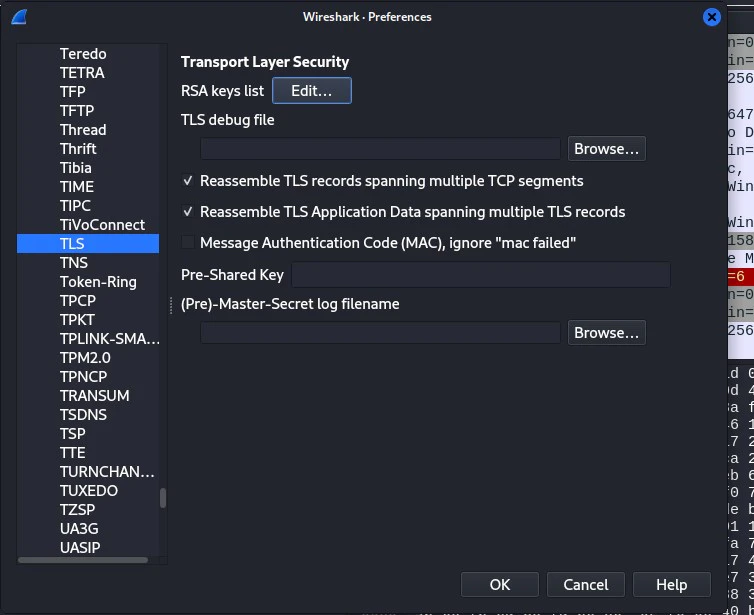Toggle Reassemble TLS Application Data checkbox
This screenshot has width=754, height=615.
click(x=188, y=212)
